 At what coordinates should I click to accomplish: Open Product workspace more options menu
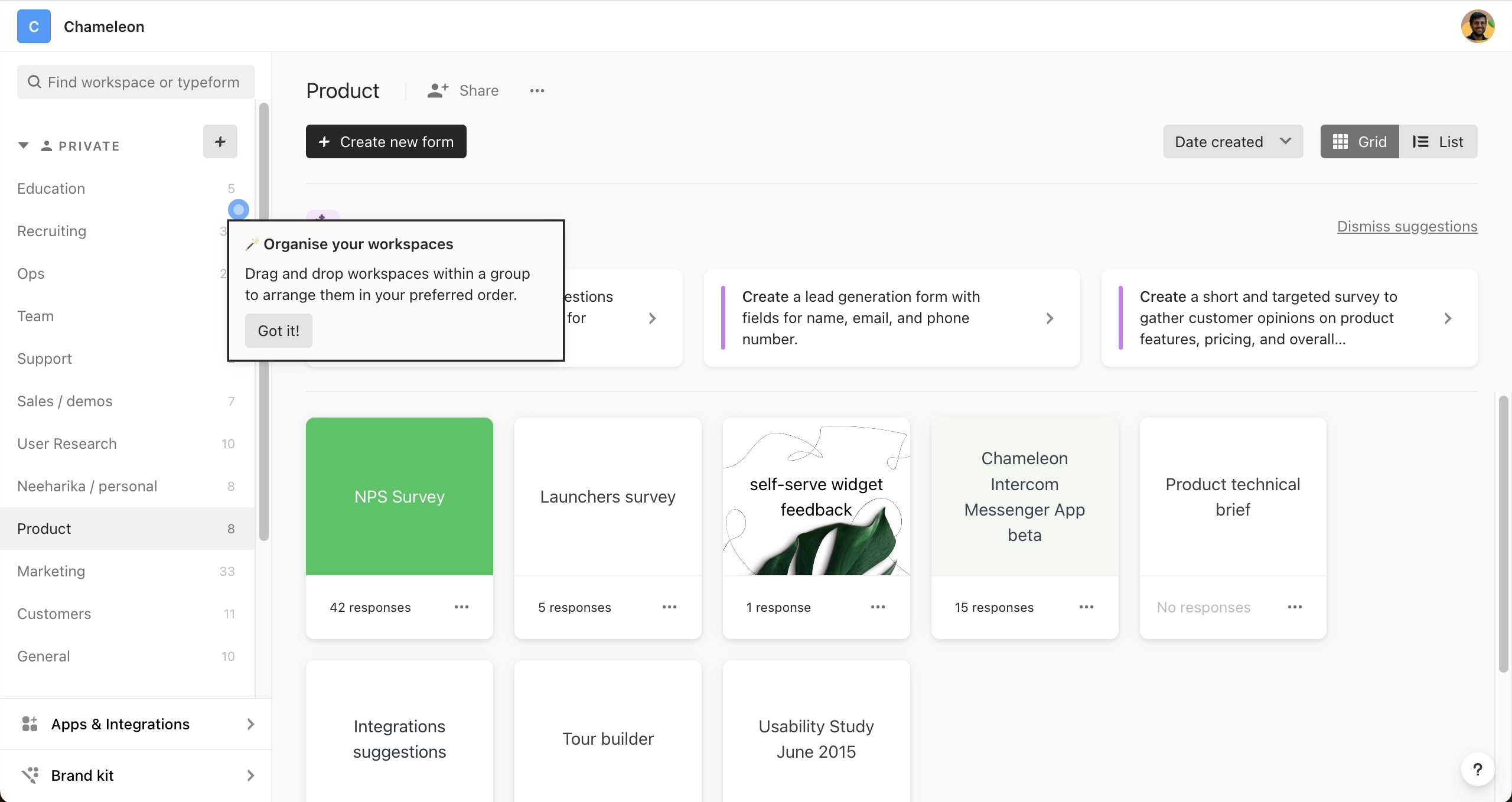point(537,91)
